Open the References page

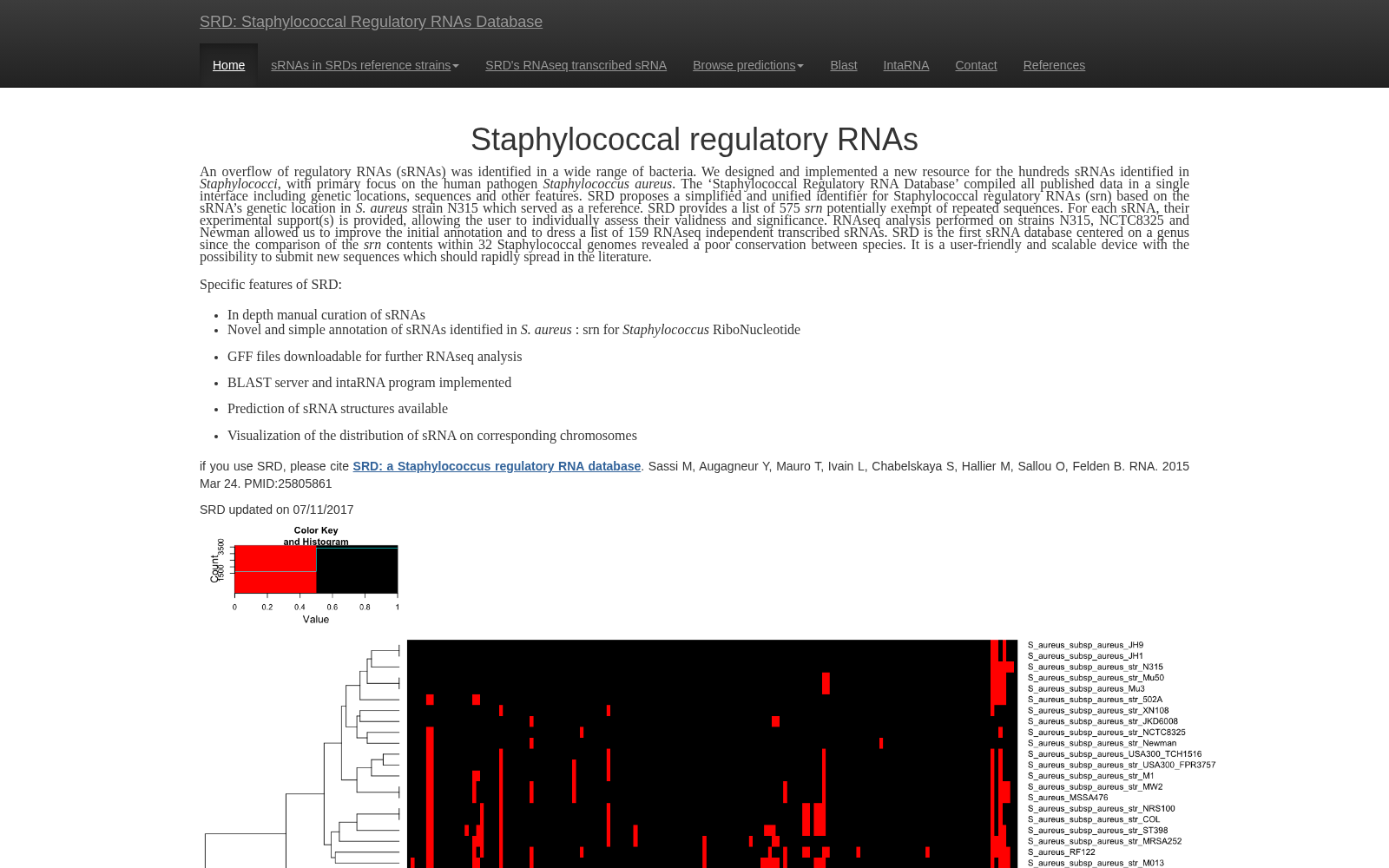[x=1054, y=65]
